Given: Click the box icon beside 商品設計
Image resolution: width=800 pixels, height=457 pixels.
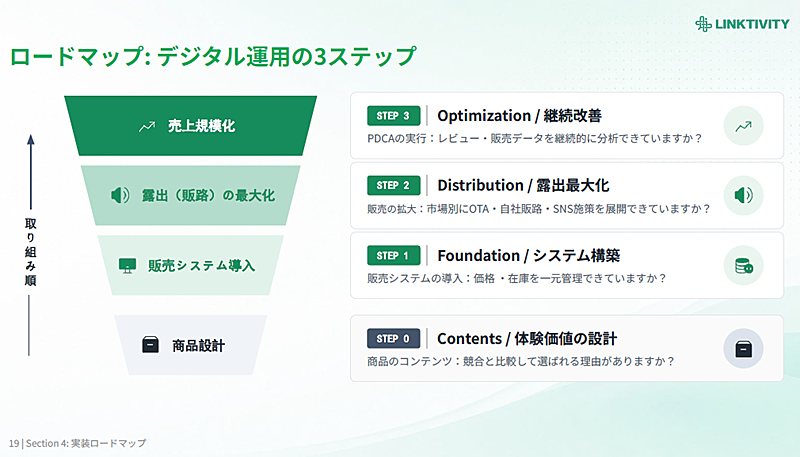Looking at the screenshot, I should pyautogui.click(x=150, y=345).
